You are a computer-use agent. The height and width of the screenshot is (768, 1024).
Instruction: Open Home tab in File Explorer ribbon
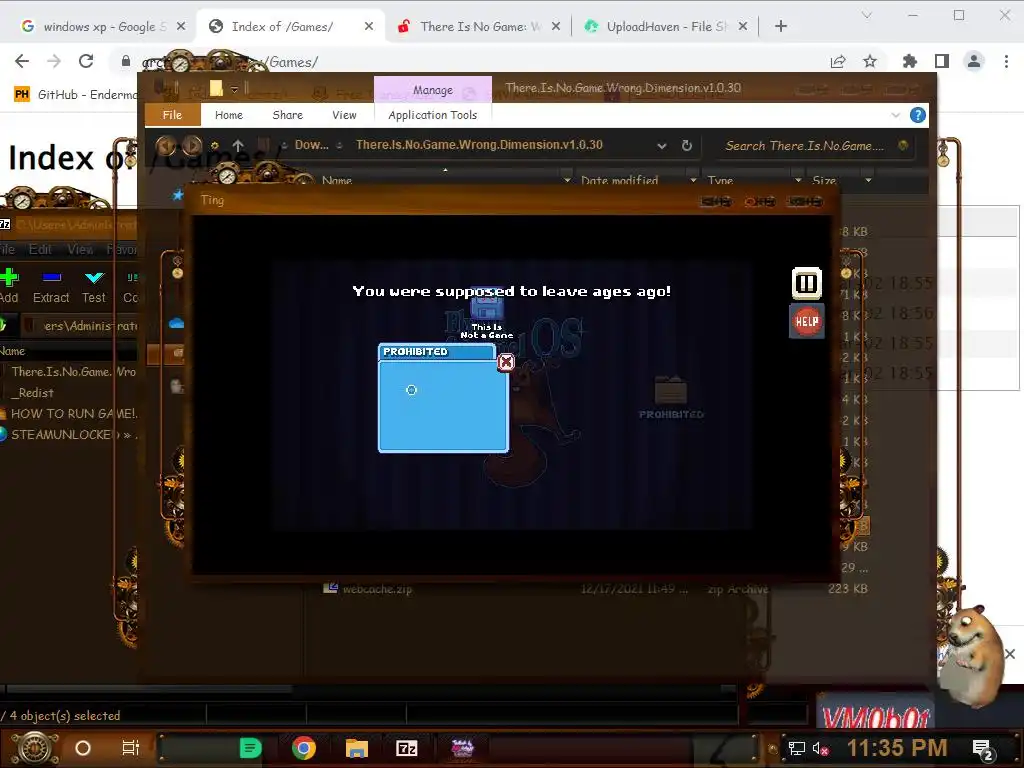pyautogui.click(x=229, y=115)
